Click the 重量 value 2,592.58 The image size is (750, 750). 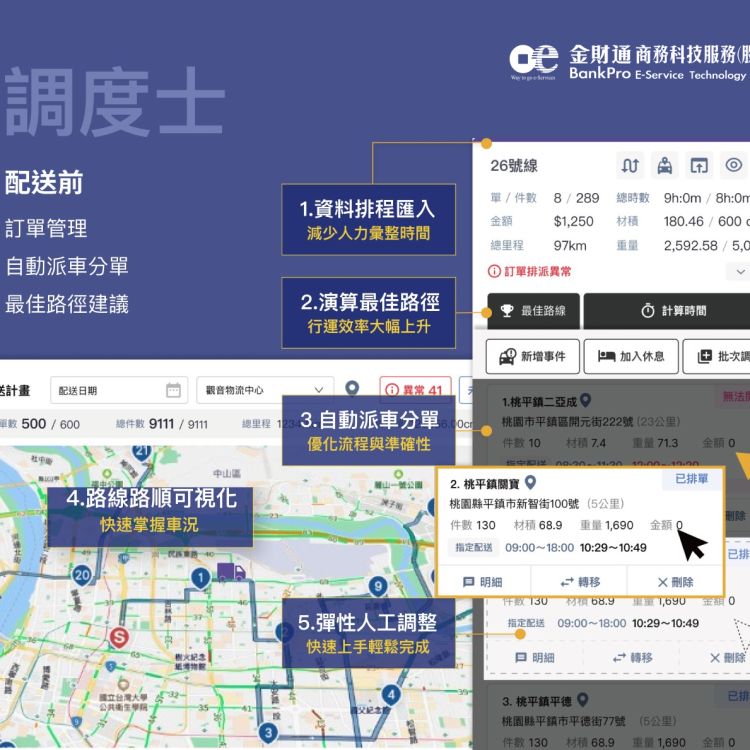click(x=691, y=246)
